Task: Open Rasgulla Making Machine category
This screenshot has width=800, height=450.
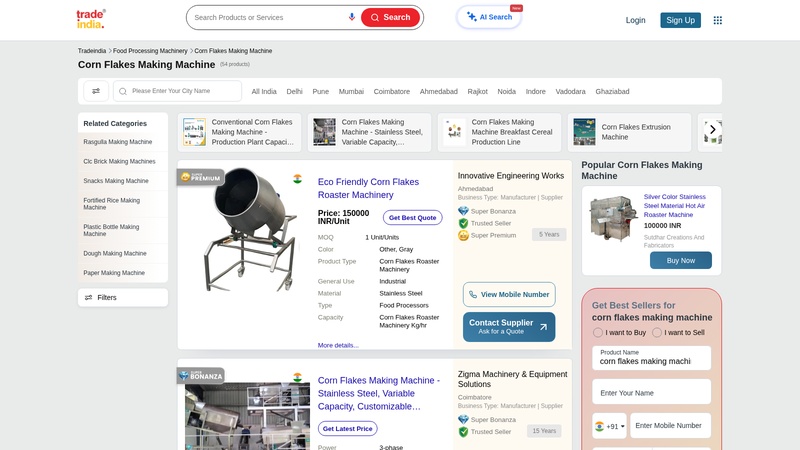Action: tap(118, 142)
